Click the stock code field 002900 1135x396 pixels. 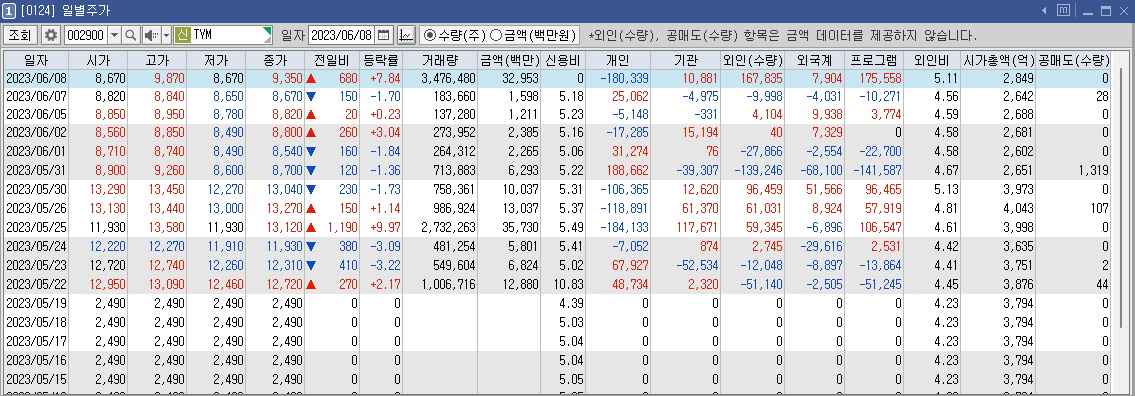(85, 35)
